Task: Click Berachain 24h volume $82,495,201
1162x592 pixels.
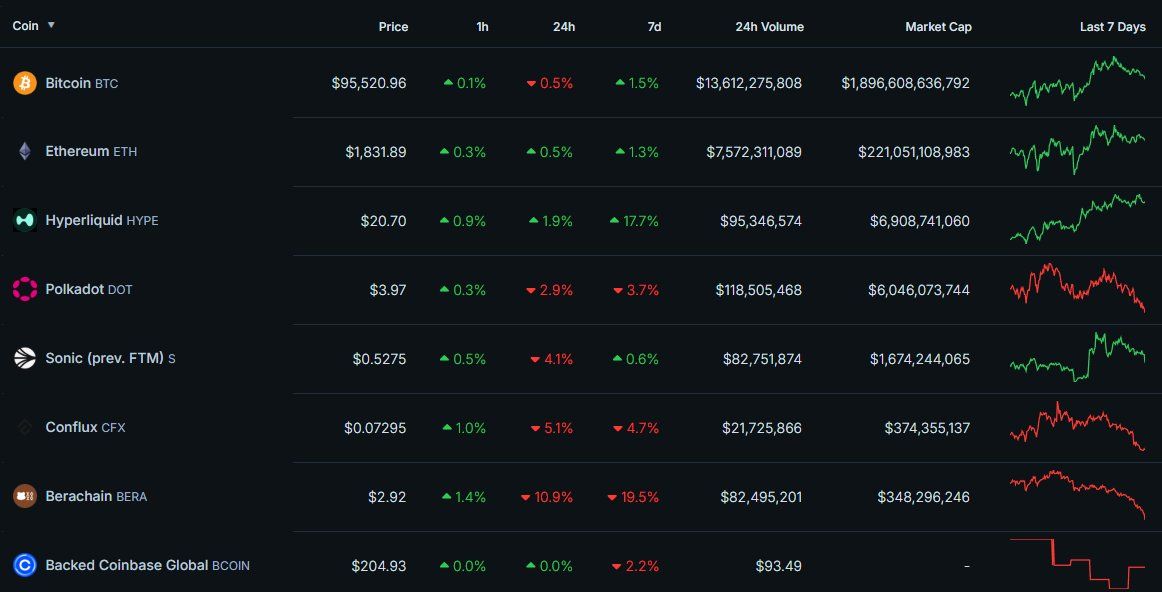Action: coord(761,496)
